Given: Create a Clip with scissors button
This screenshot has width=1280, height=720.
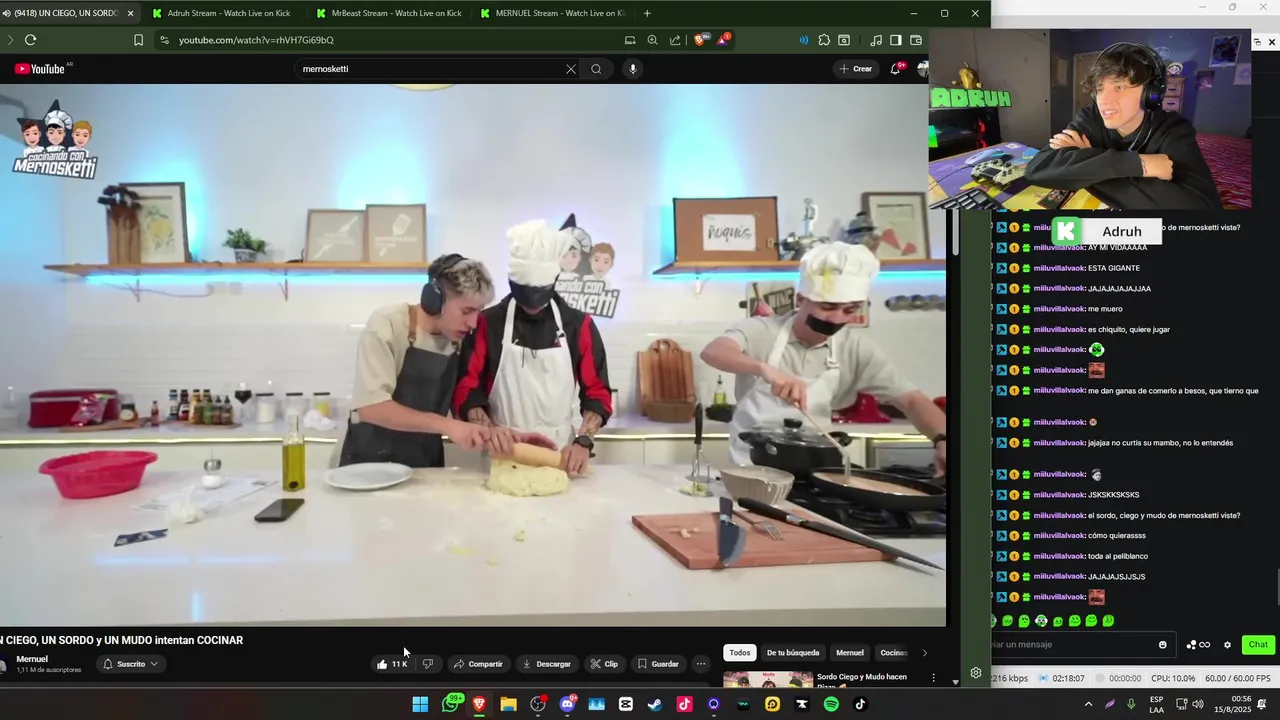Looking at the screenshot, I should (x=604, y=664).
